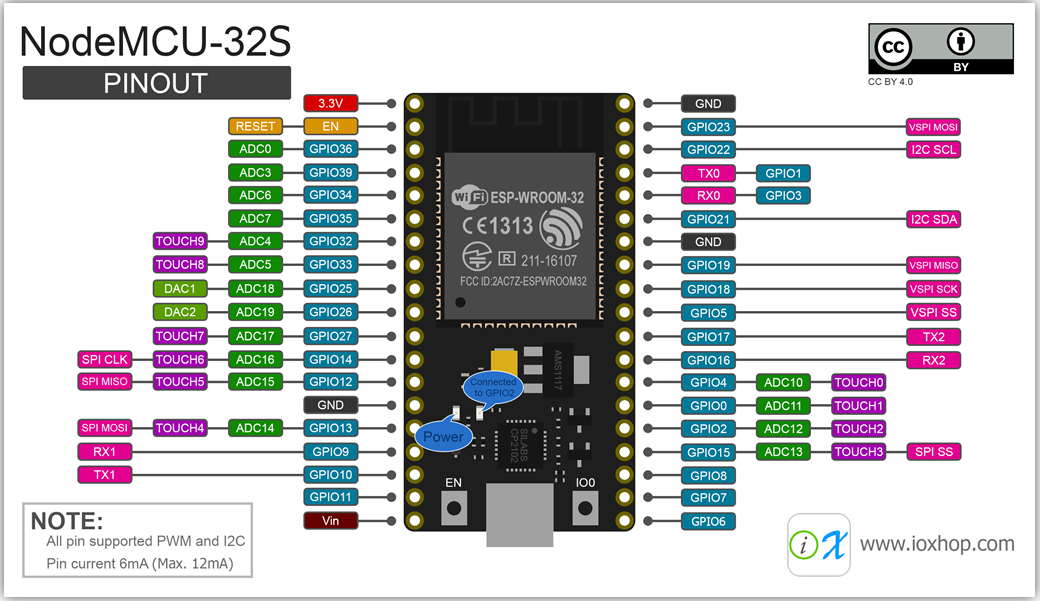Click the RX0 label

coord(708,196)
